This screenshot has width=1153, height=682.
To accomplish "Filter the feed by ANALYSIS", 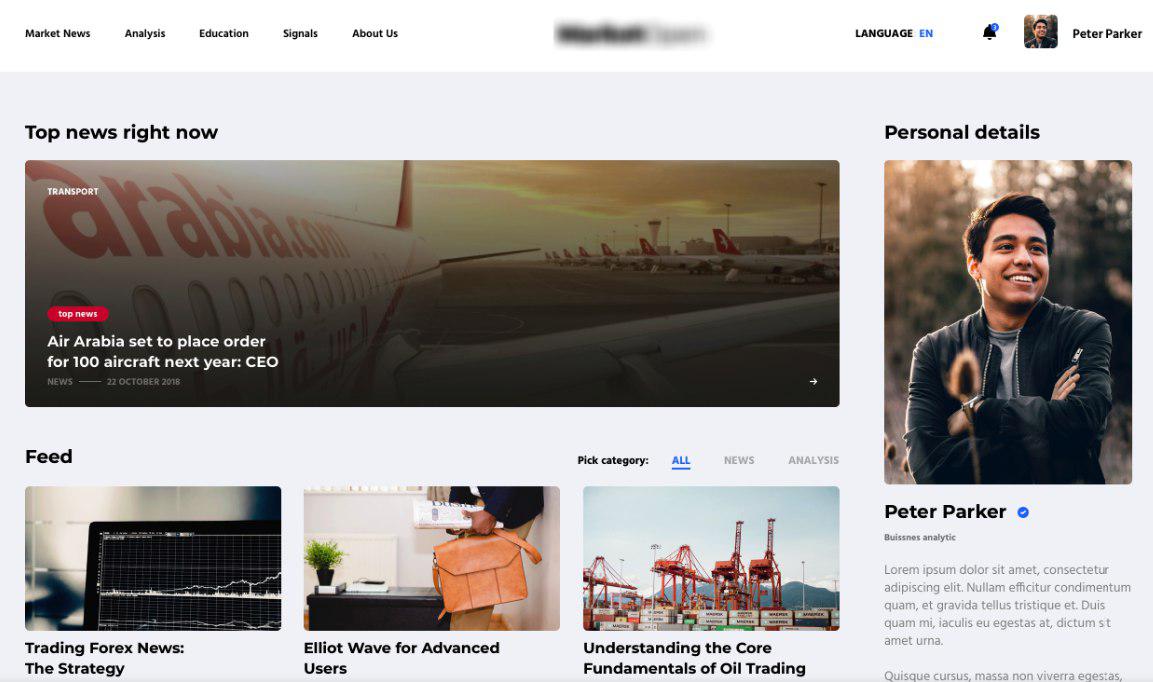I will (x=813, y=461).
